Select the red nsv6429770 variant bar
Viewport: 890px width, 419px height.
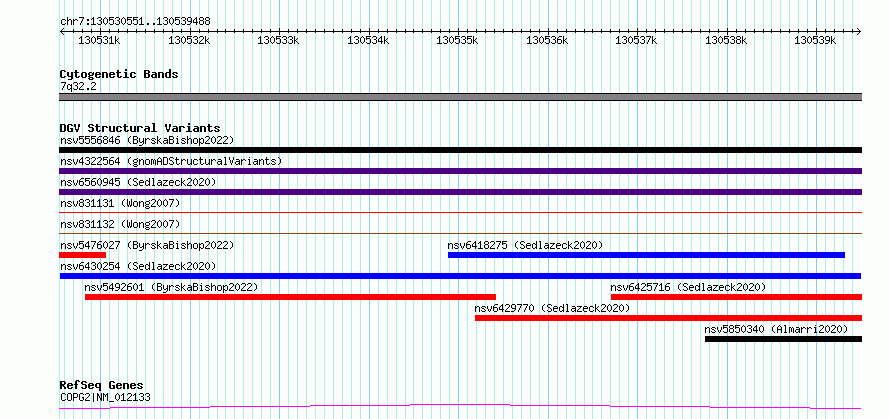(669, 318)
